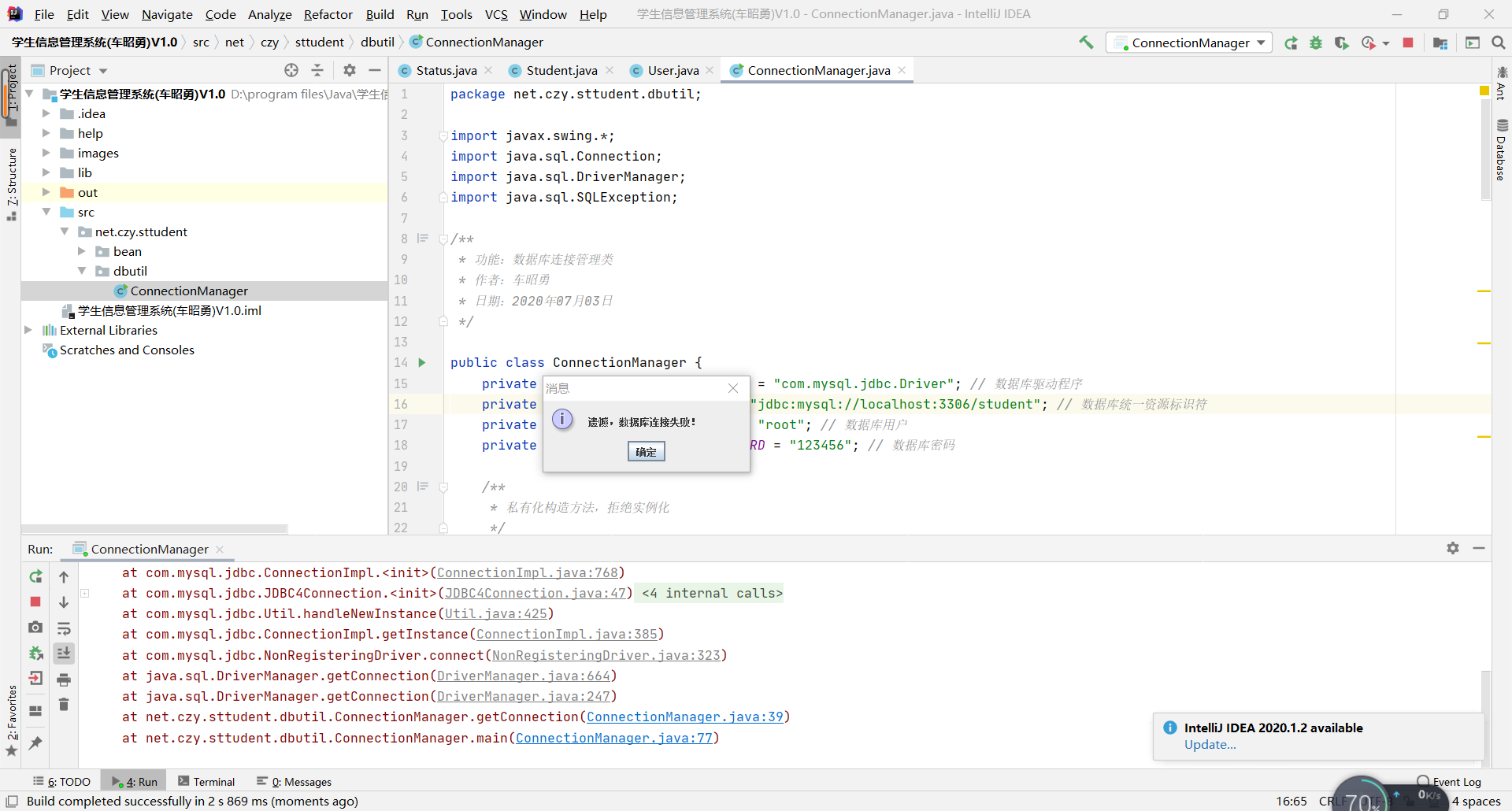This screenshot has height=811, width=1512.
Task: Select ConnectionManager in the project tree
Action: point(189,291)
